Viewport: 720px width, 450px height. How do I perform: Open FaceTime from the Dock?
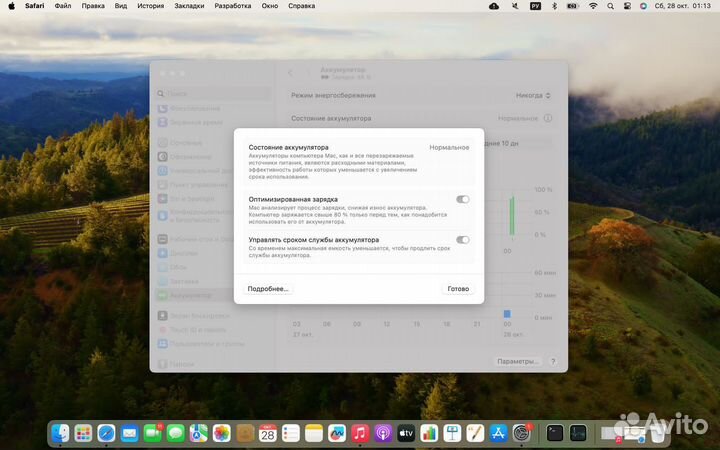tap(152, 433)
